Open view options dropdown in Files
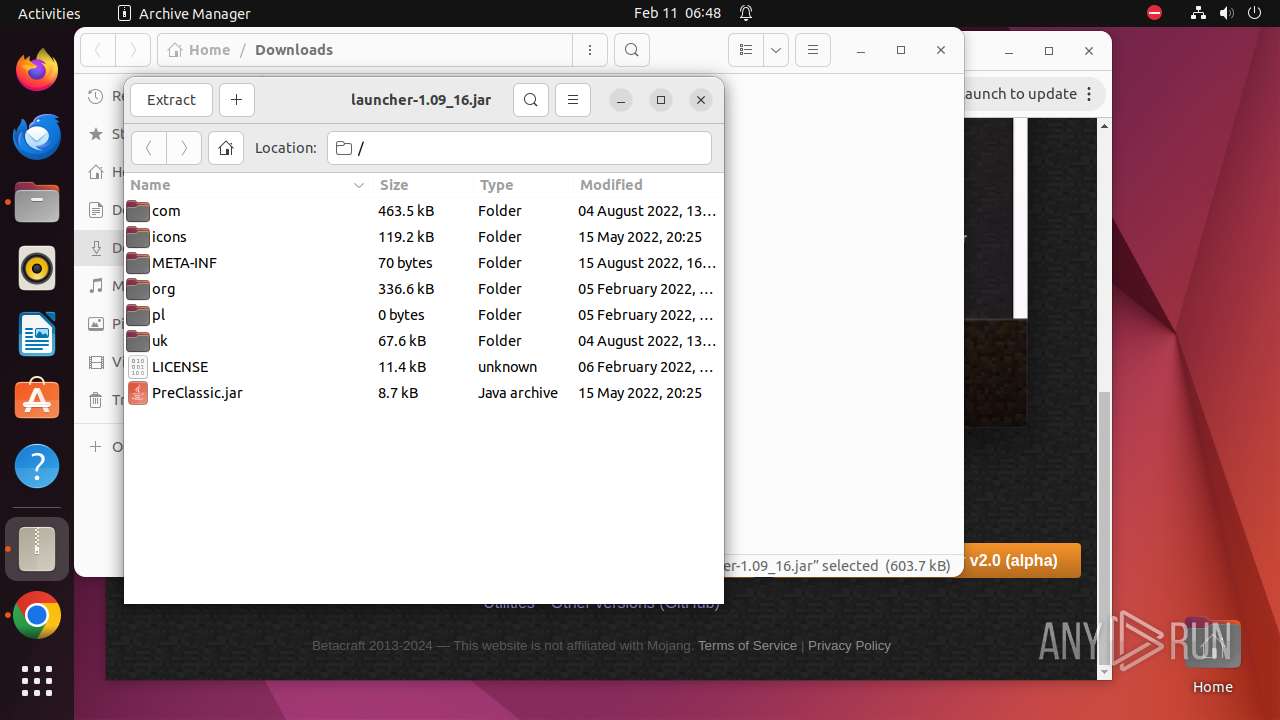1280x720 pixels. (x=776, y=50)
